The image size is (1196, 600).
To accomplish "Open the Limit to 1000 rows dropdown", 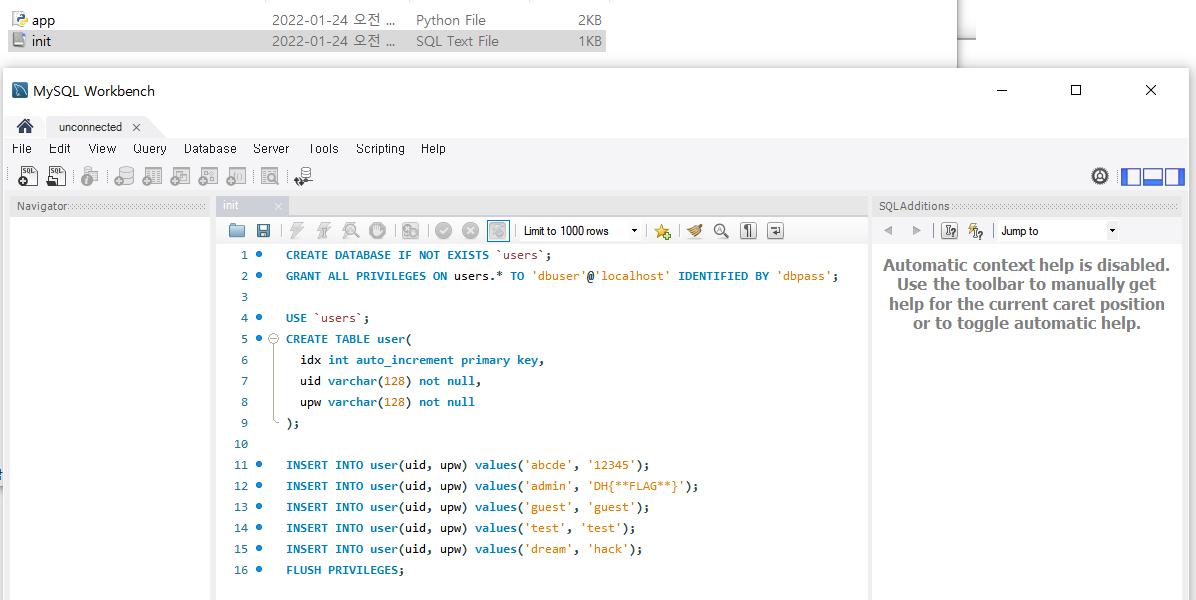I will coord(580,231).
